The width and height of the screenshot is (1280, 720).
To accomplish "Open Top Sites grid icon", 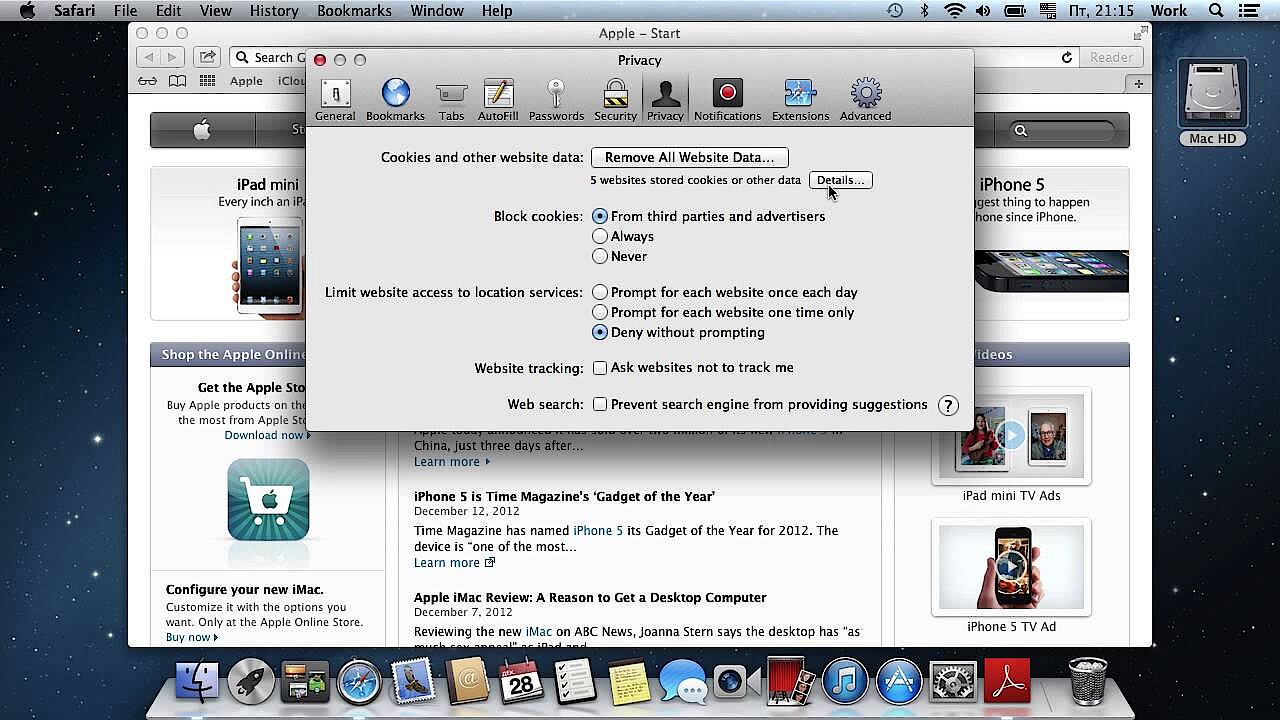I will pos(207,81).
